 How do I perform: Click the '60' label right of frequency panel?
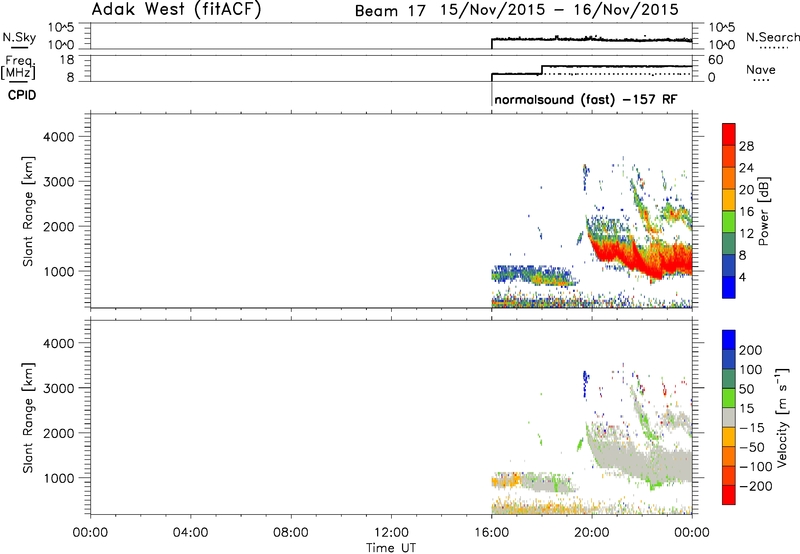[x=716, y=60]
